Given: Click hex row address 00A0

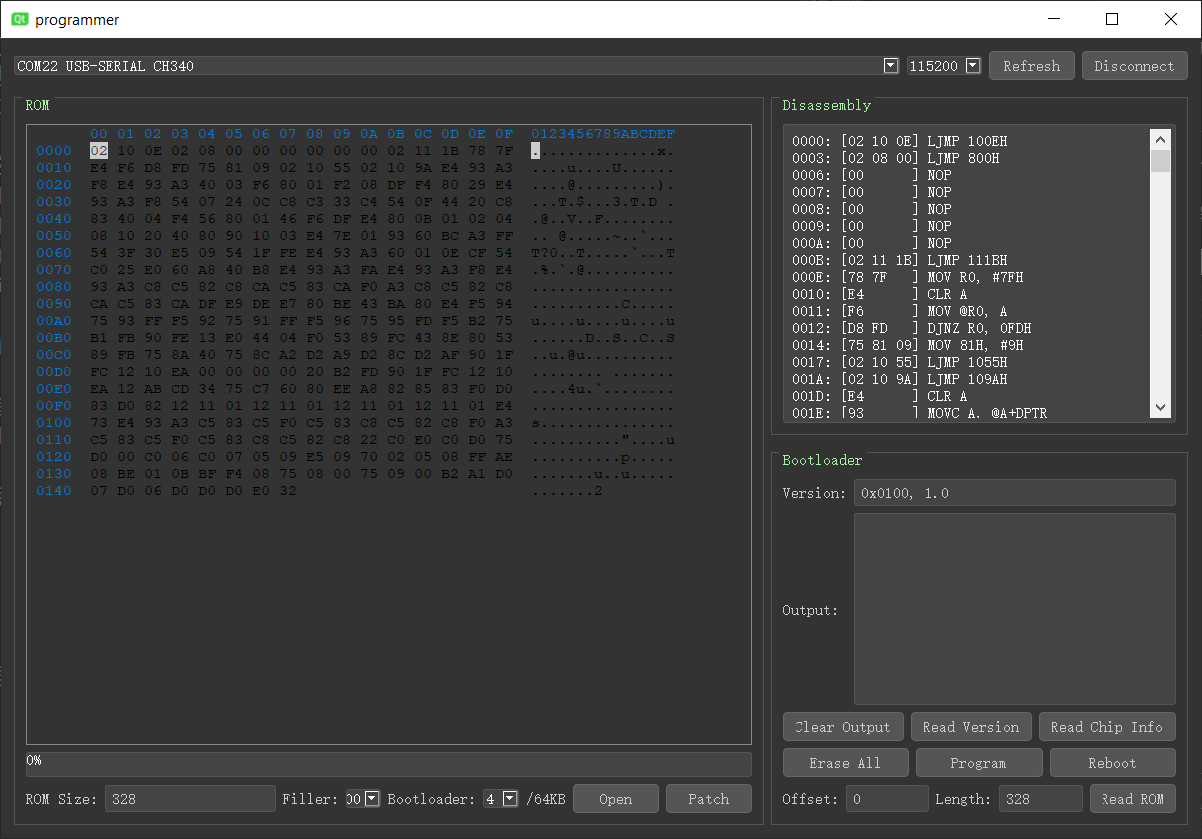Looking at the screenshot, I should pos(53,321).
